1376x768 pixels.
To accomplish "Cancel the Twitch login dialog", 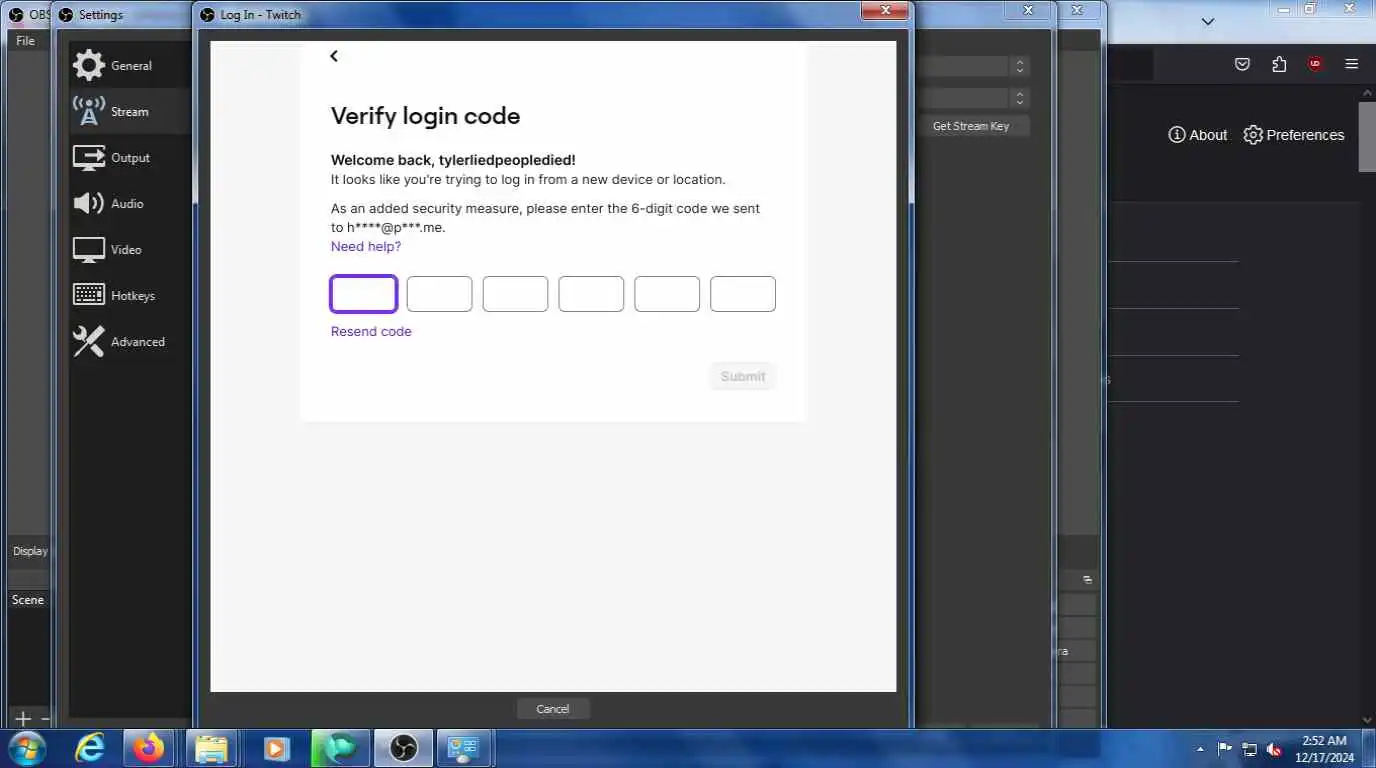I will tap(553, 709).
